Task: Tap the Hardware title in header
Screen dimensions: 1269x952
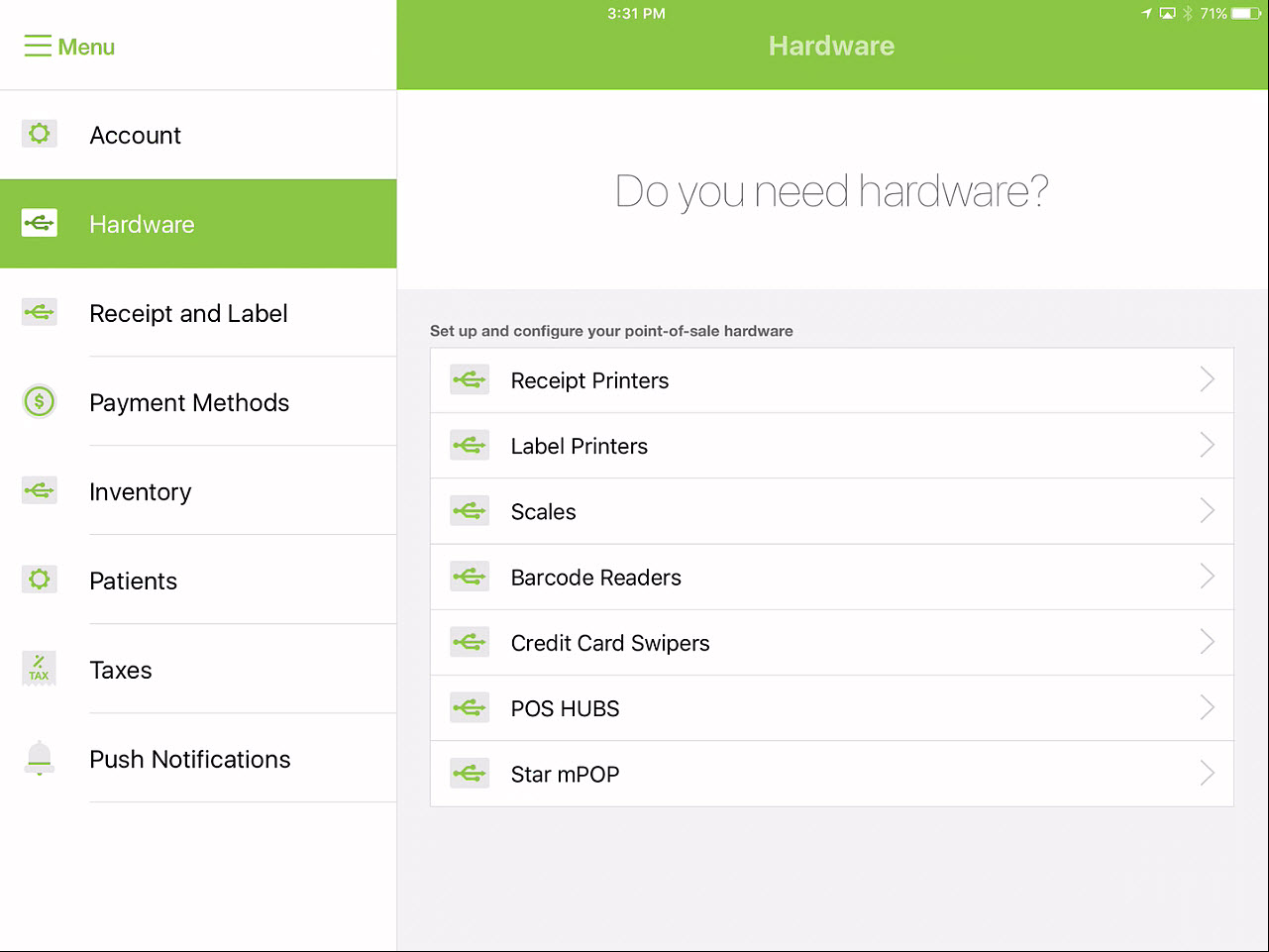Action: point(831,47)
